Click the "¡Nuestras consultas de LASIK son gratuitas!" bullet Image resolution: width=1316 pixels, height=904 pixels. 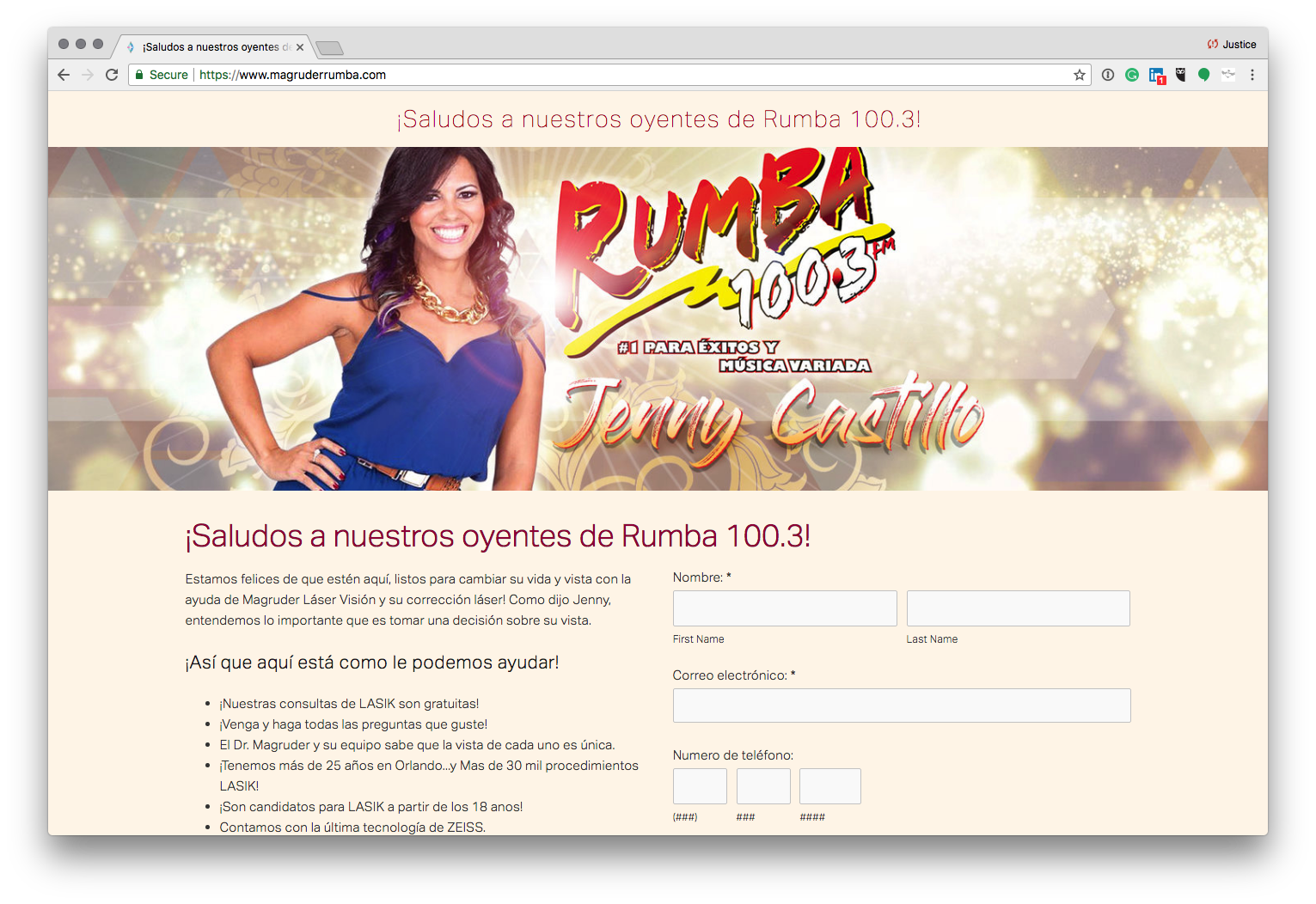tap(349, 704)
